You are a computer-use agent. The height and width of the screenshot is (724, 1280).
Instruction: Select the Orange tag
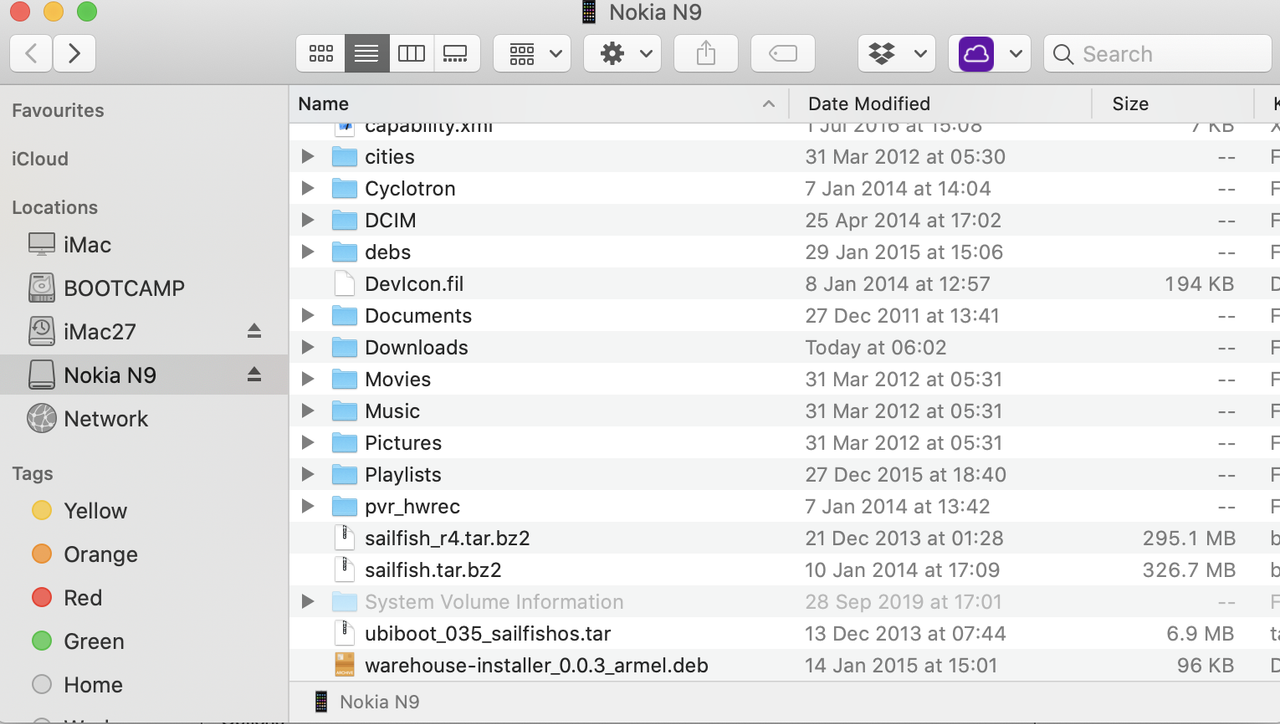pos(84,554)
